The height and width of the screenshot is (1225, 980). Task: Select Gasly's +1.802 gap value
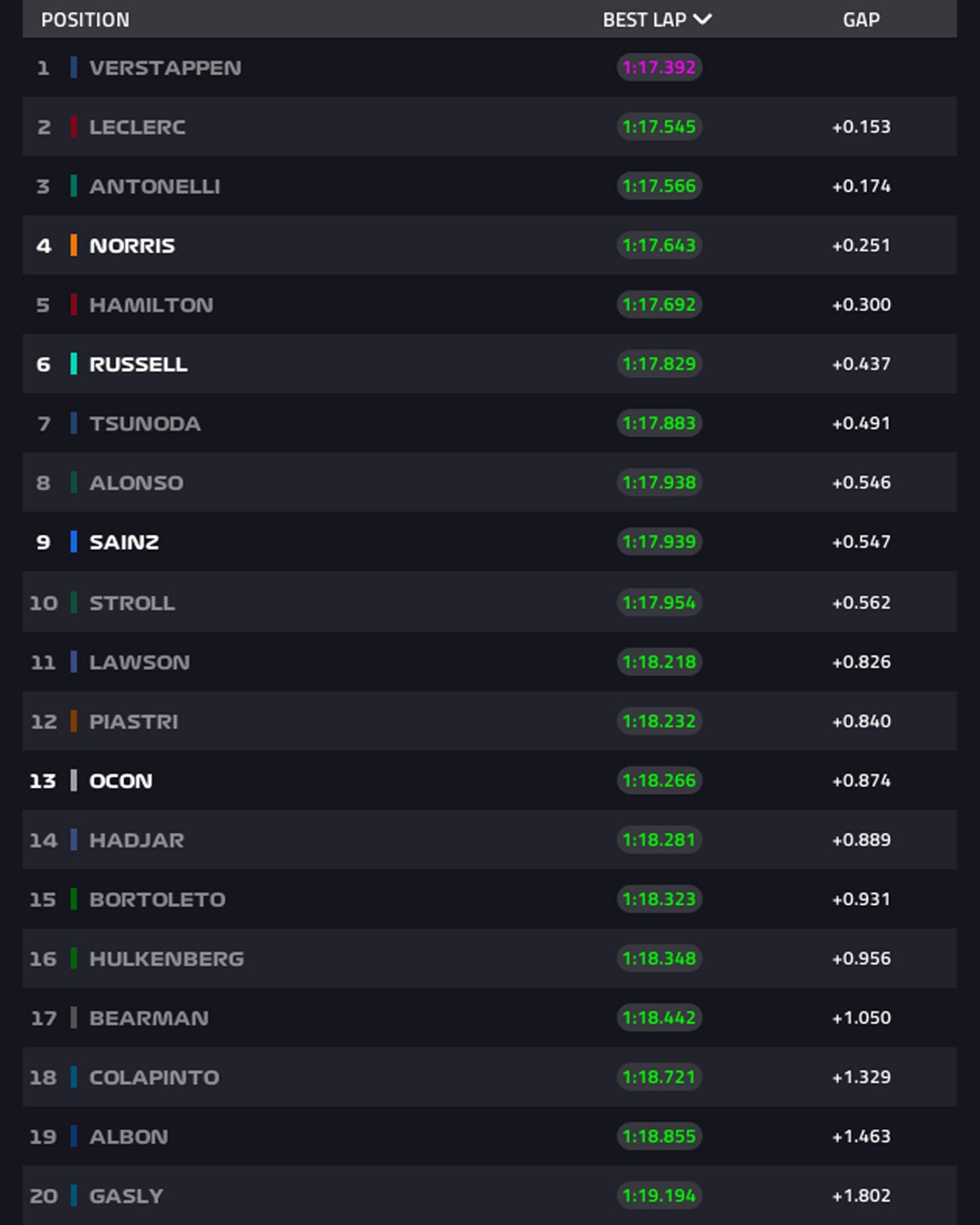[x=861, y=1196]
